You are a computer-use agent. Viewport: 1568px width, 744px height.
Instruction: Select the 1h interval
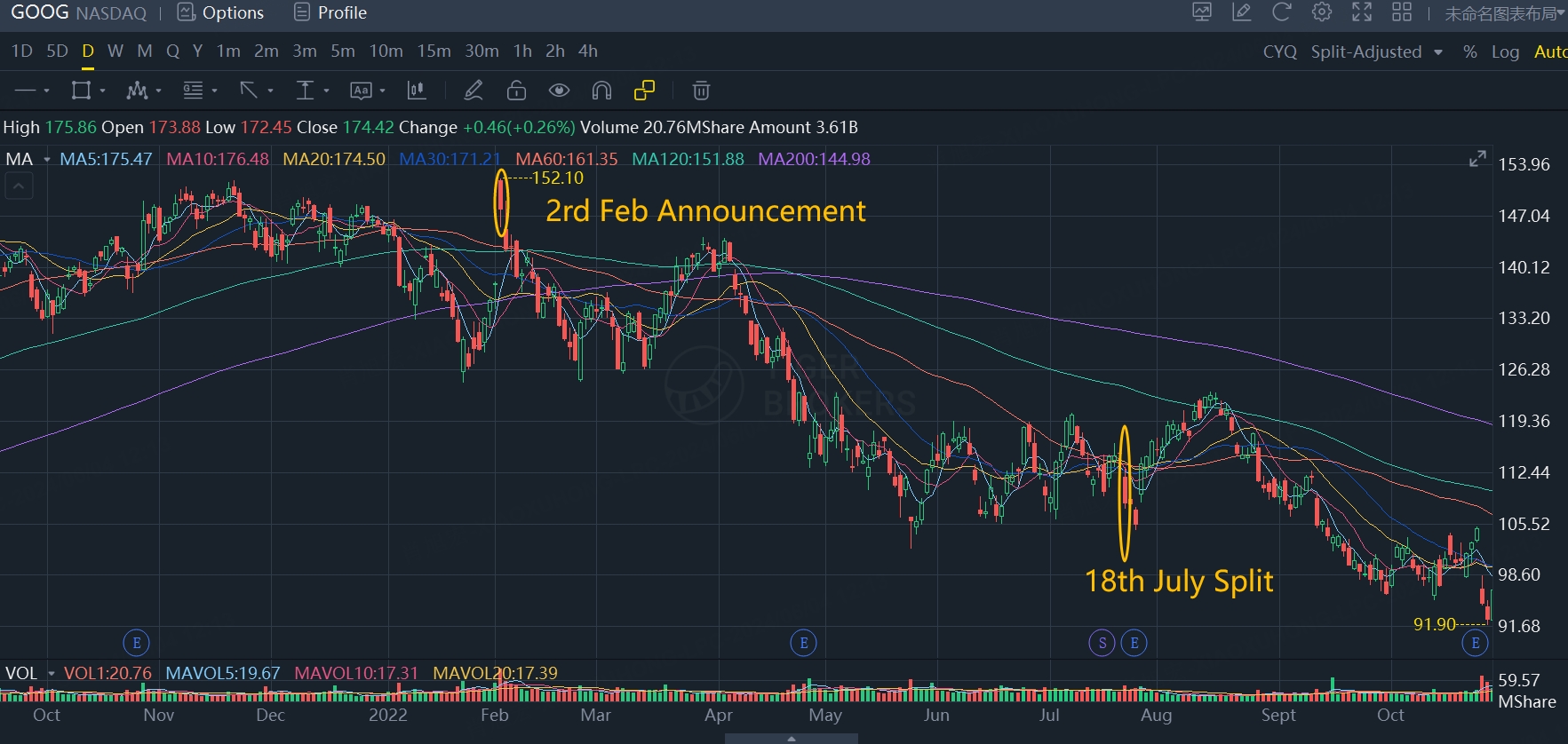[x=522, y=51]
